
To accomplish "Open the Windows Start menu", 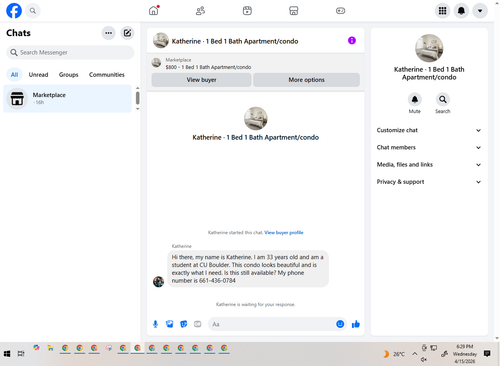I will click(x=7, y=354).
